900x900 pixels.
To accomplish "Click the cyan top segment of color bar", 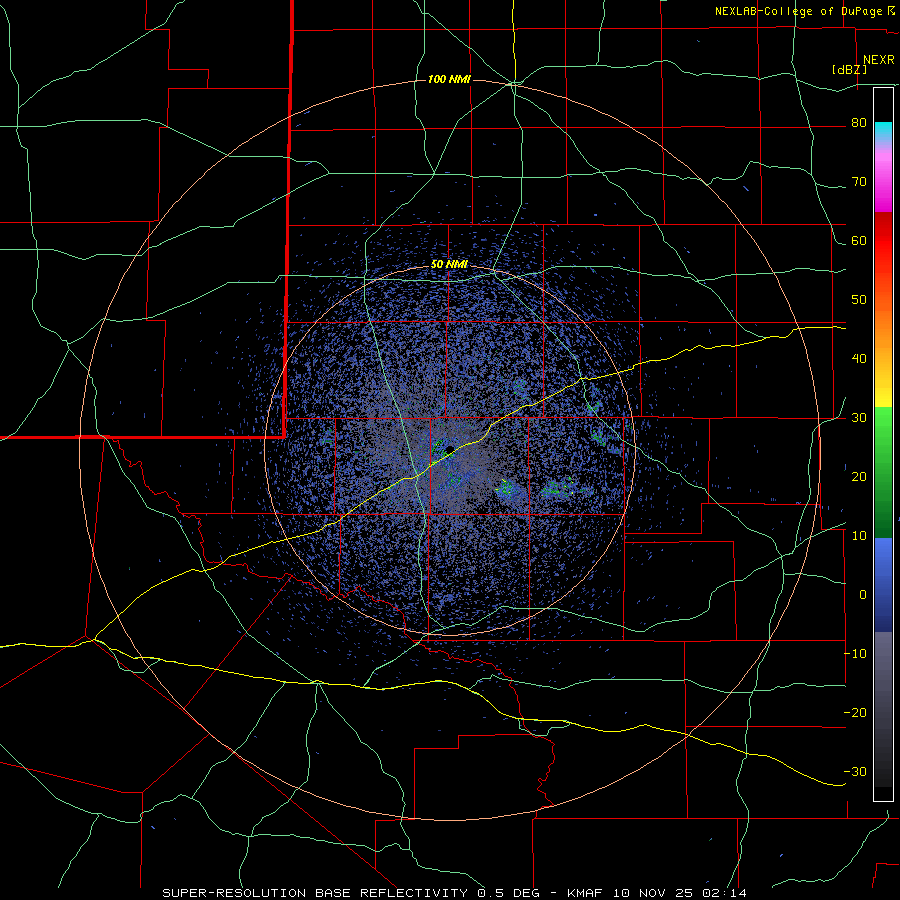I will (884, 132).
